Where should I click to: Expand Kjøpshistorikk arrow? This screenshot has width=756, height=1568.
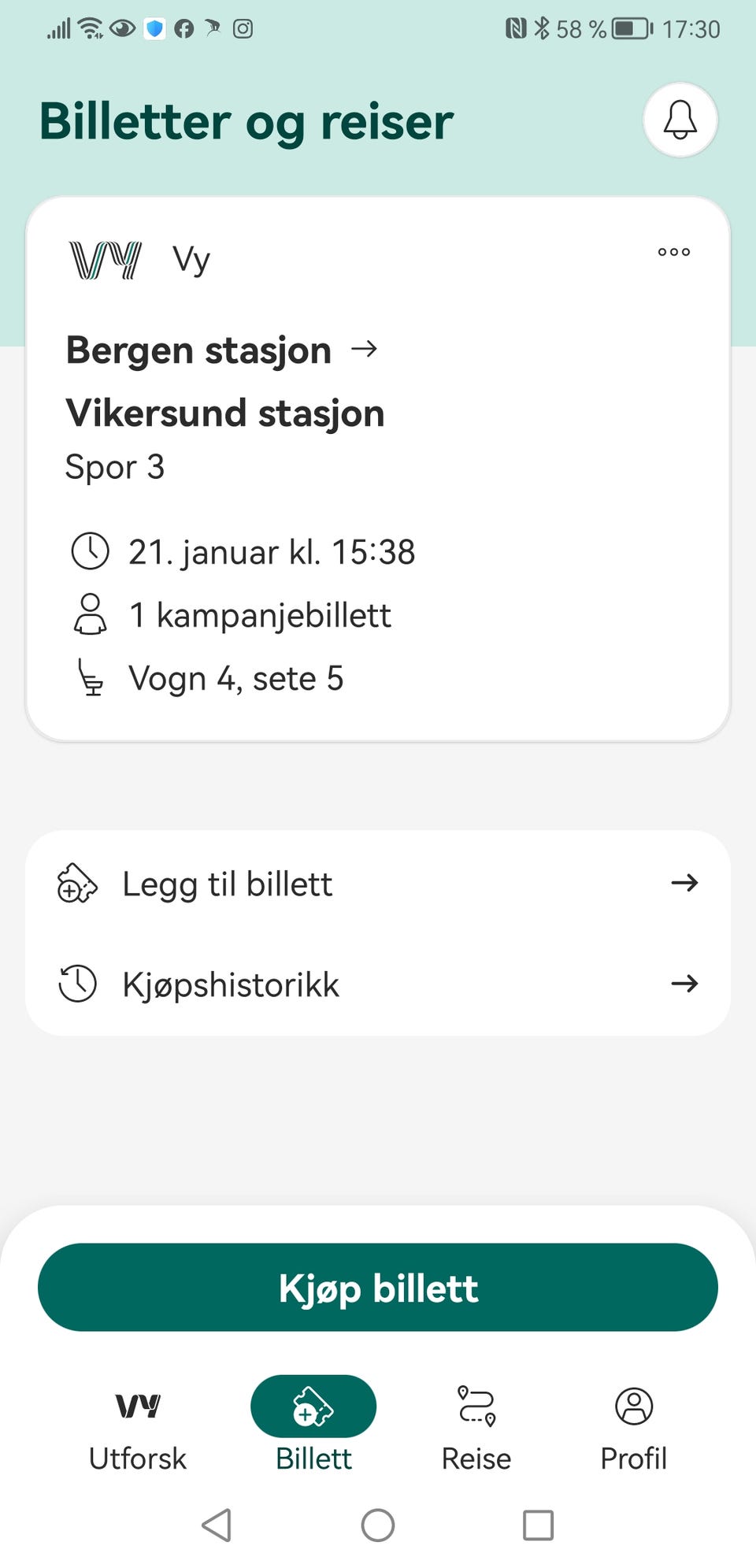click(684, 984)
